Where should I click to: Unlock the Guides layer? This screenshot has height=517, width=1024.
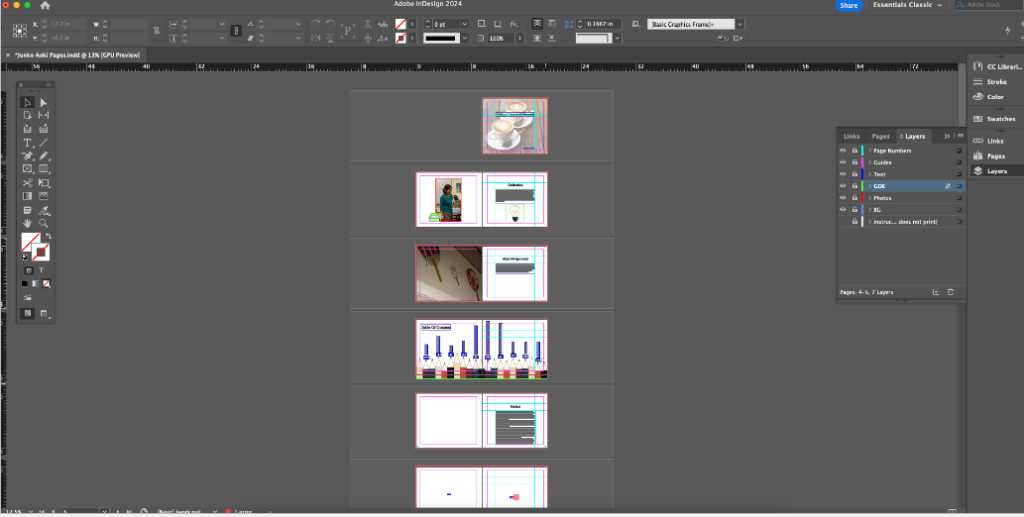854,162
